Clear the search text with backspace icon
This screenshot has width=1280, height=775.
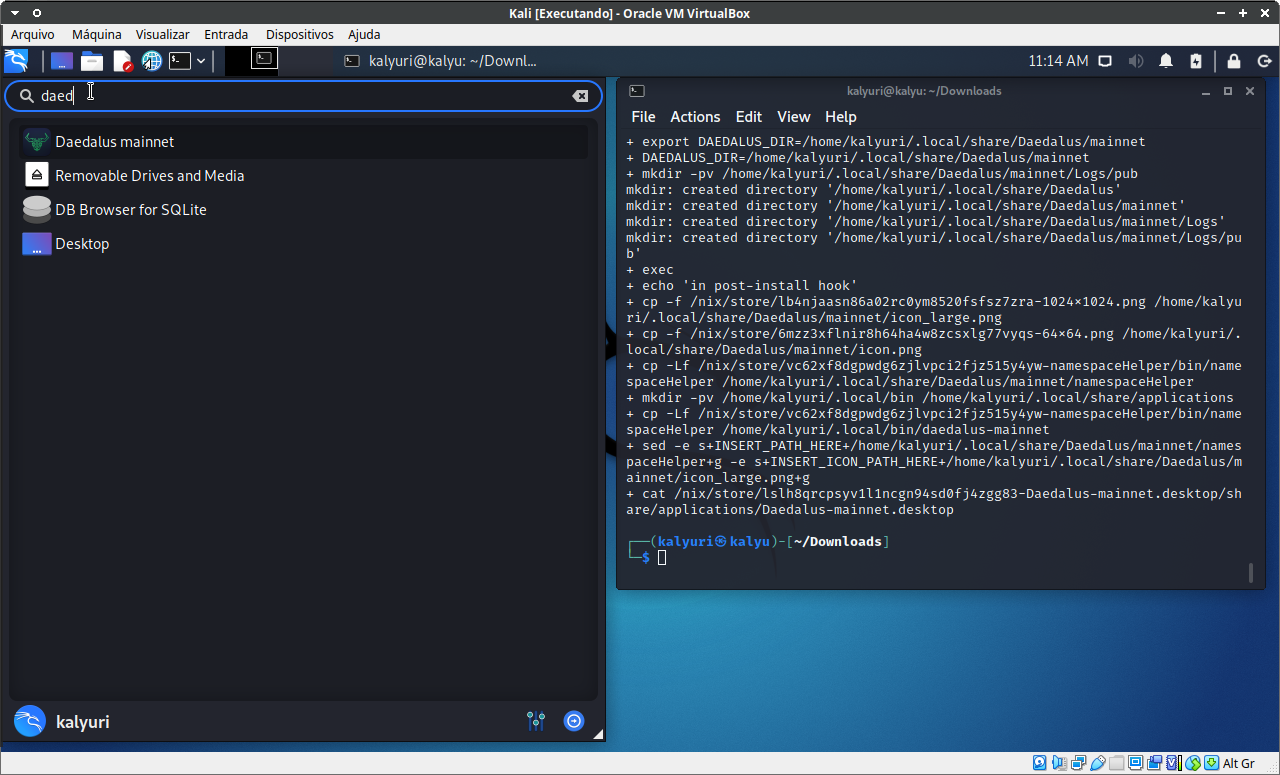click(580, 96)
